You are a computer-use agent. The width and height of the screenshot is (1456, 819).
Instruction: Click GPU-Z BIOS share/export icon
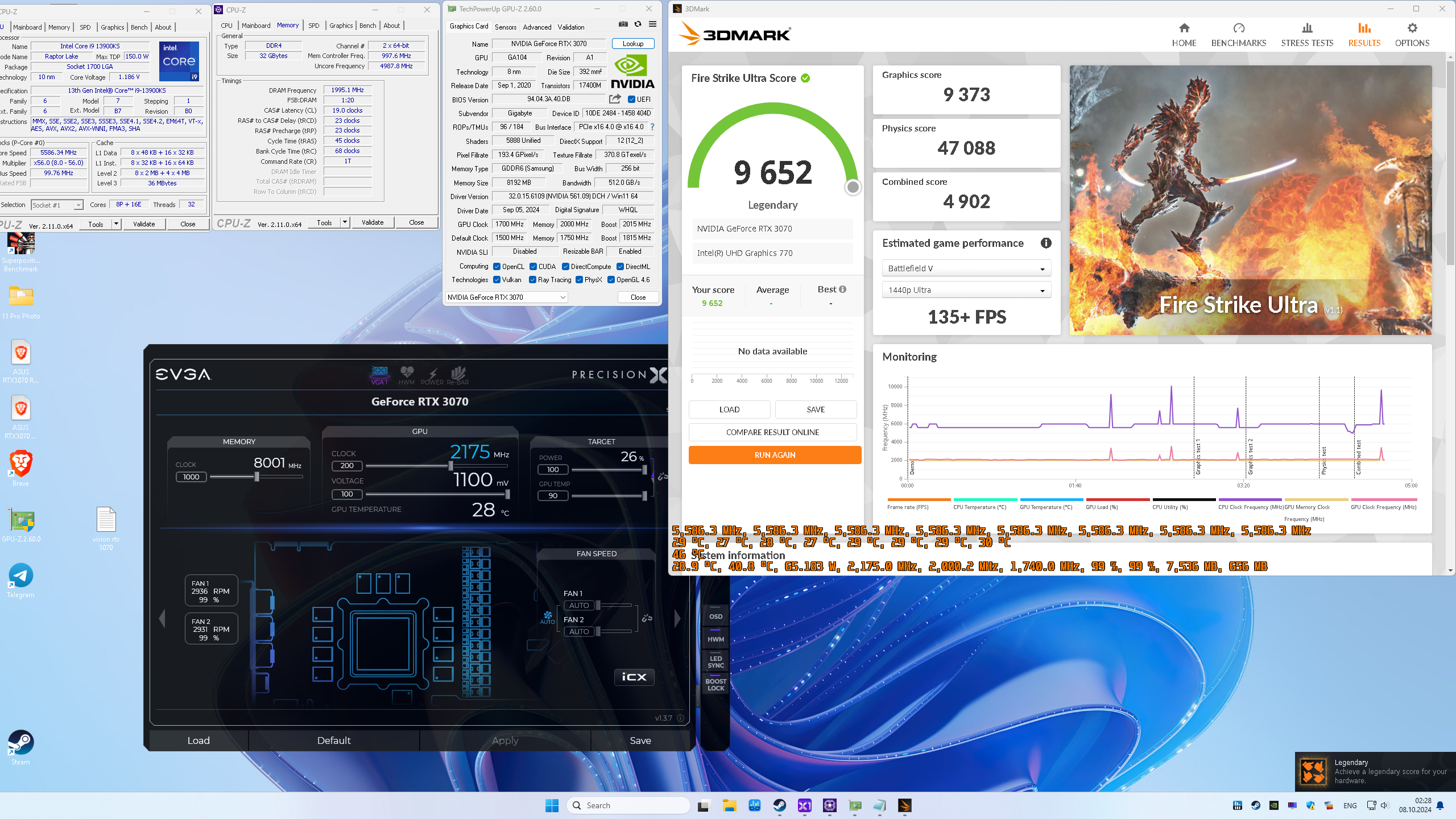[615, 99]
